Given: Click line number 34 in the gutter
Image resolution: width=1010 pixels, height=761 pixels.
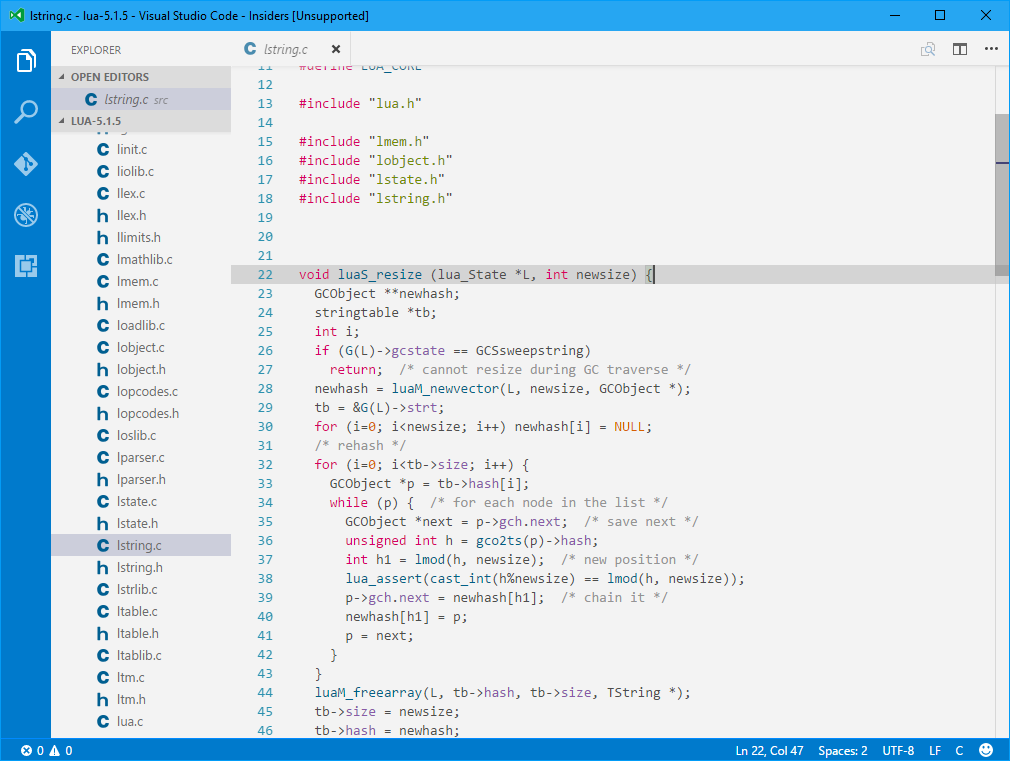Looking at the screenshot, I should point(265,503).
